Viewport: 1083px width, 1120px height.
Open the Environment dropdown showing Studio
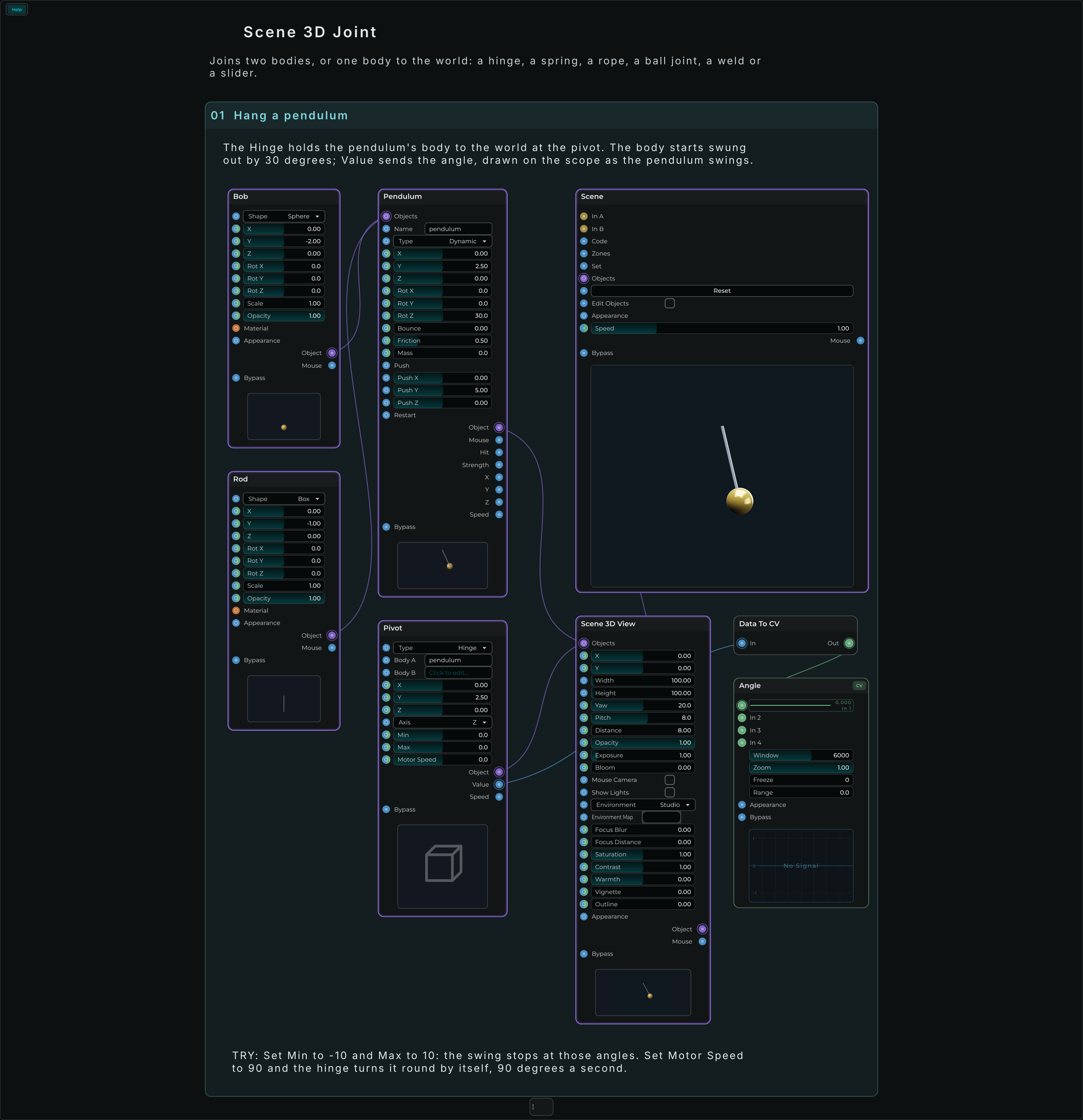643,805
